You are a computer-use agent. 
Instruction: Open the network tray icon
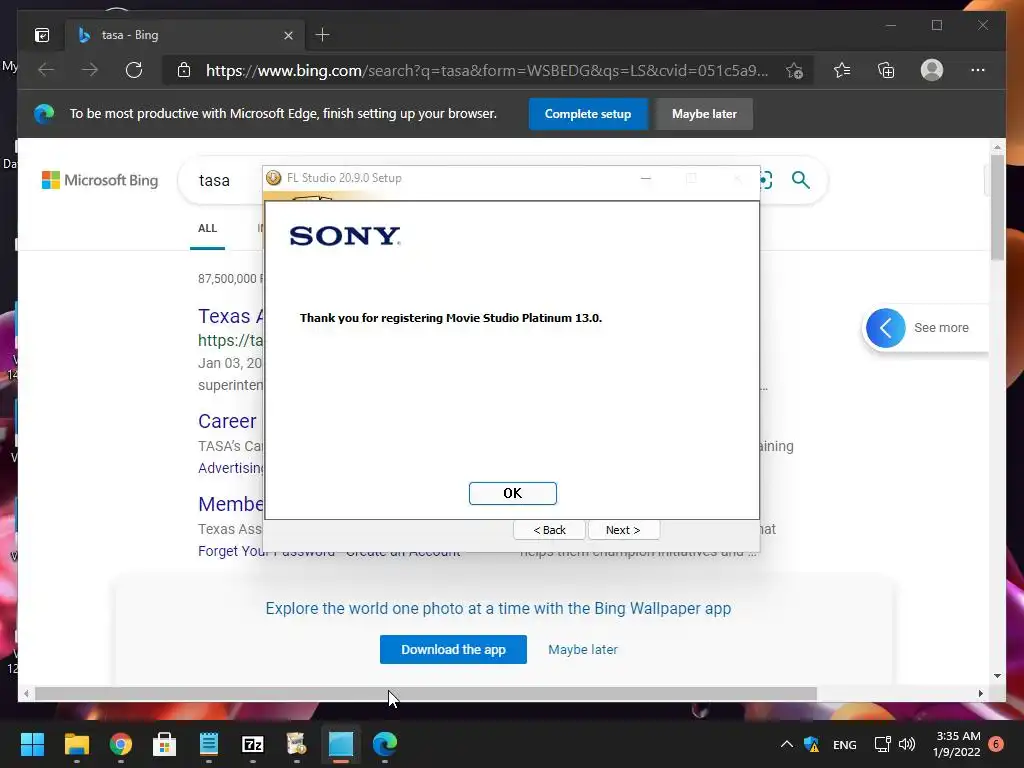pyautogui.click(x=882, y=744)
